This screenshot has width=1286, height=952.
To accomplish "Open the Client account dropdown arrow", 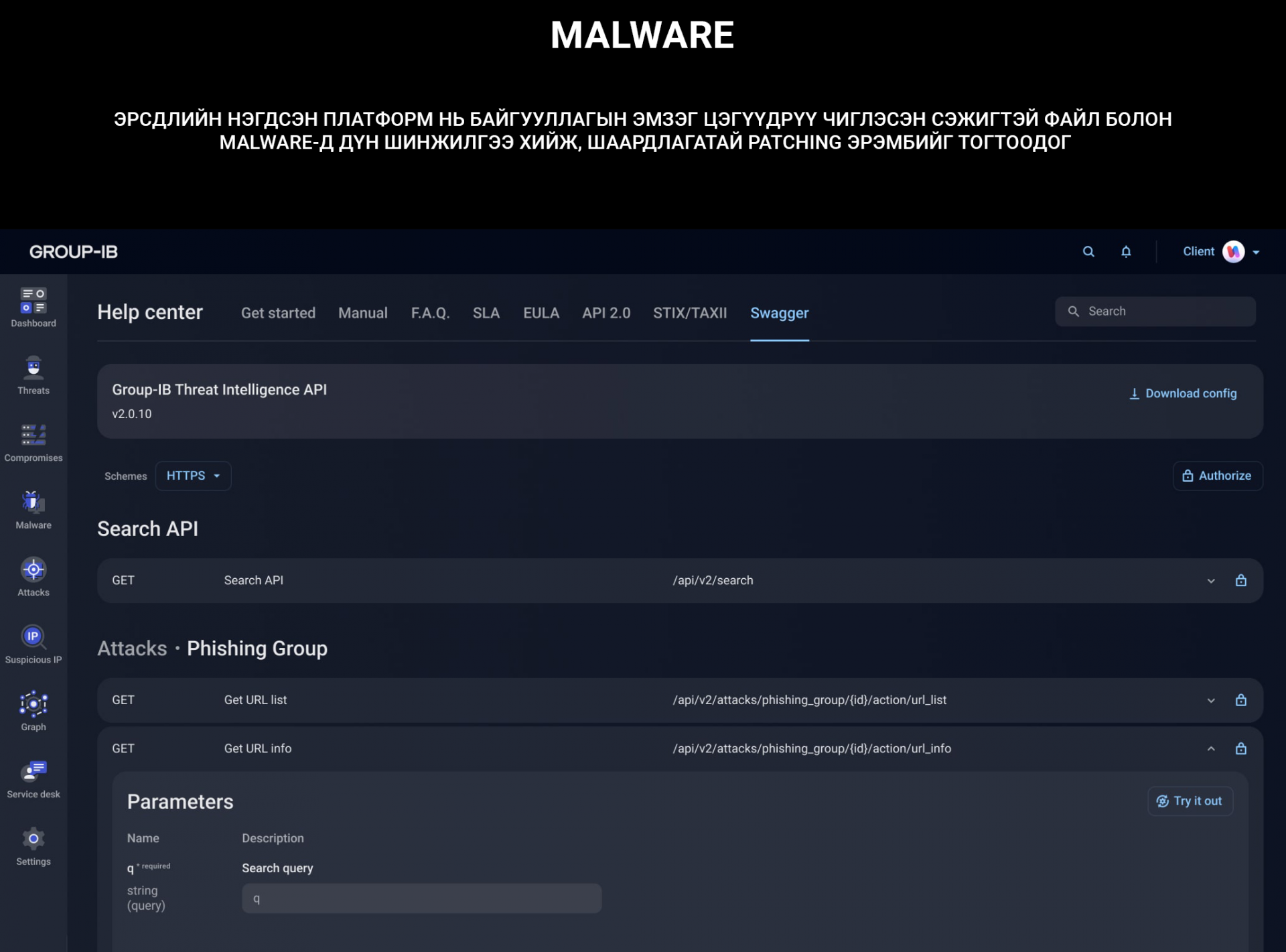I will (1256, 253).
